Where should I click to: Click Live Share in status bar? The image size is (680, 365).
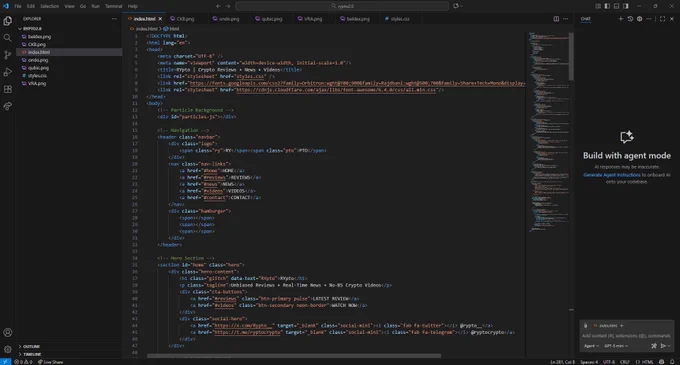[x=50, y=362]
